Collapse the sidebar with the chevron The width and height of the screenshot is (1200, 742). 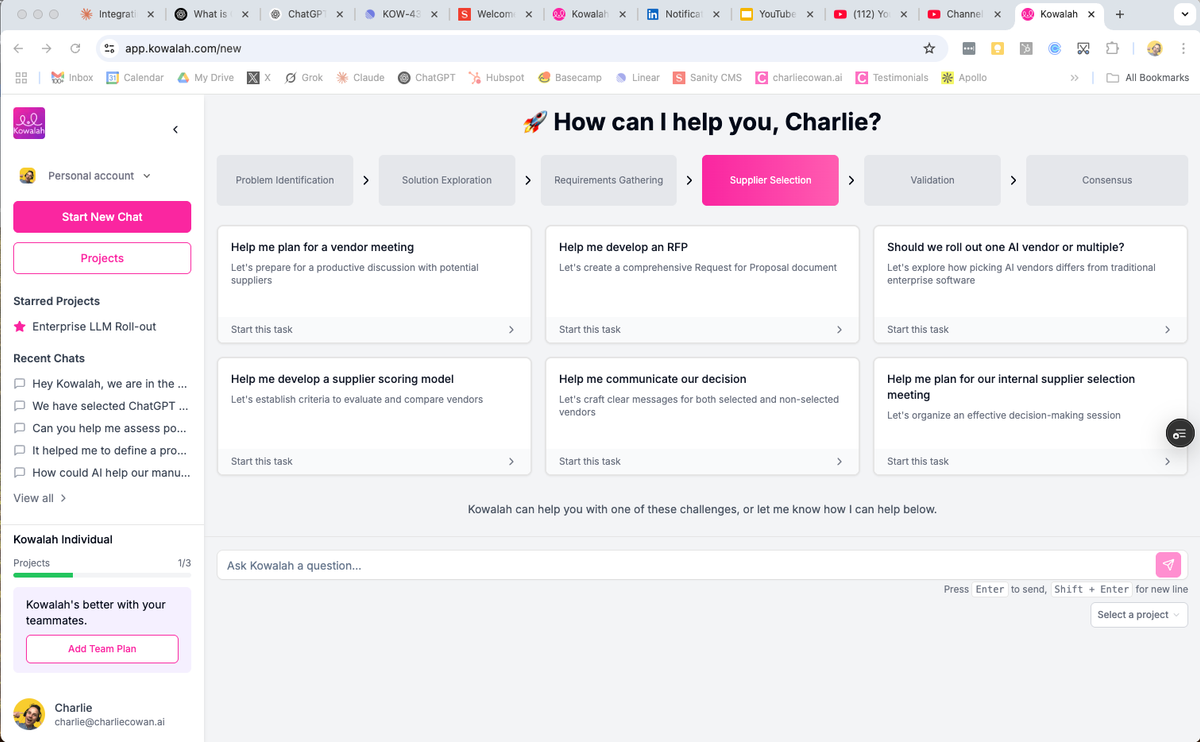click(176, 129)
